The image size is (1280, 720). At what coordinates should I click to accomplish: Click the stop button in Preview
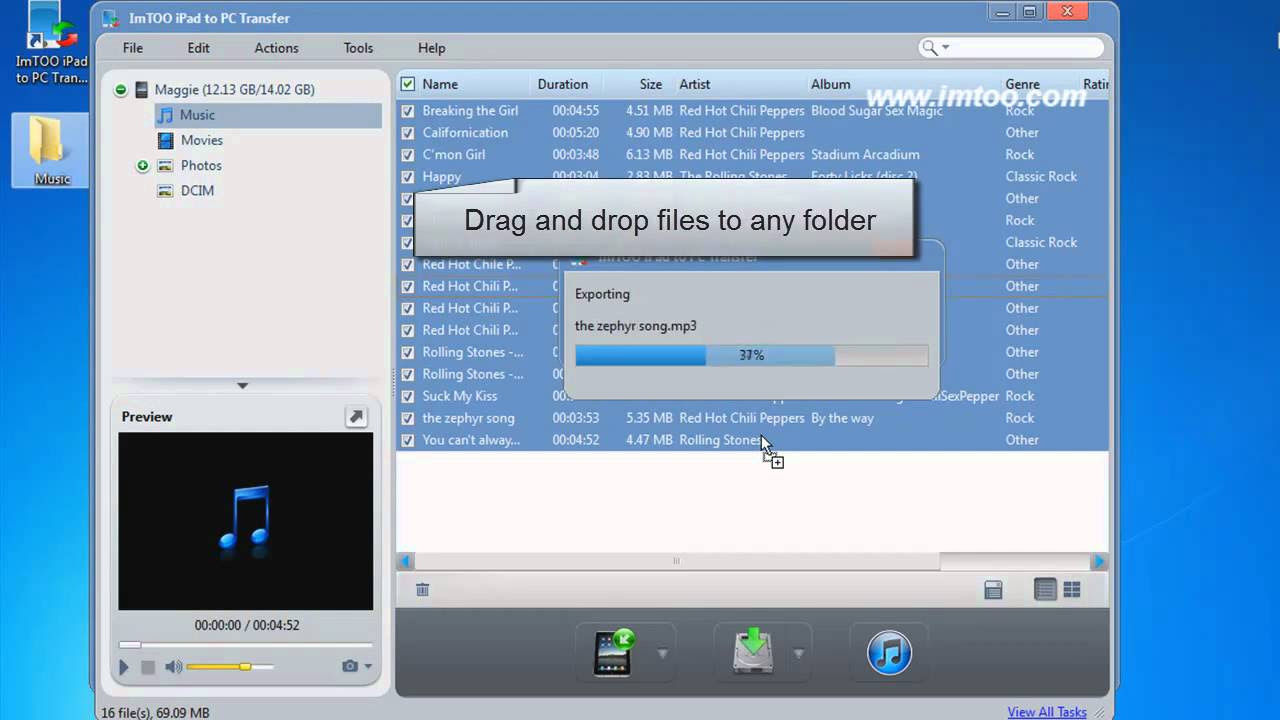pyautogui.click(x=148, y=667)
